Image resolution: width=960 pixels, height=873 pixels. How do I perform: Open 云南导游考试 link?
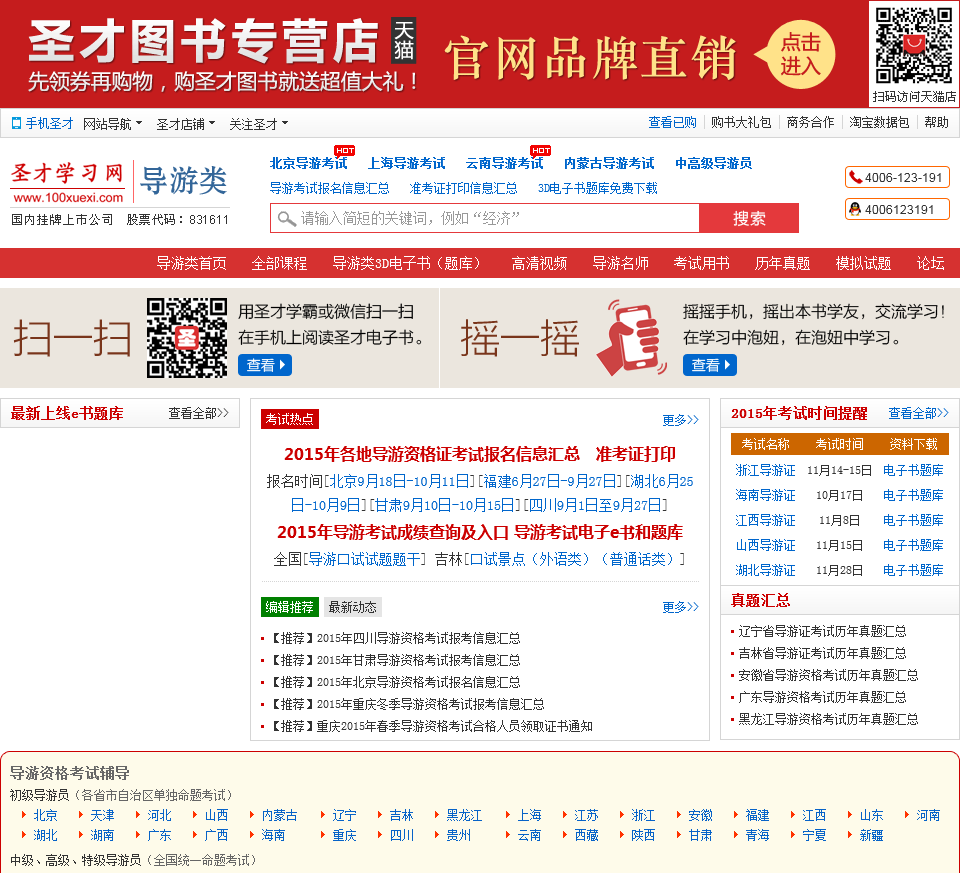click(x=504, y=163)
